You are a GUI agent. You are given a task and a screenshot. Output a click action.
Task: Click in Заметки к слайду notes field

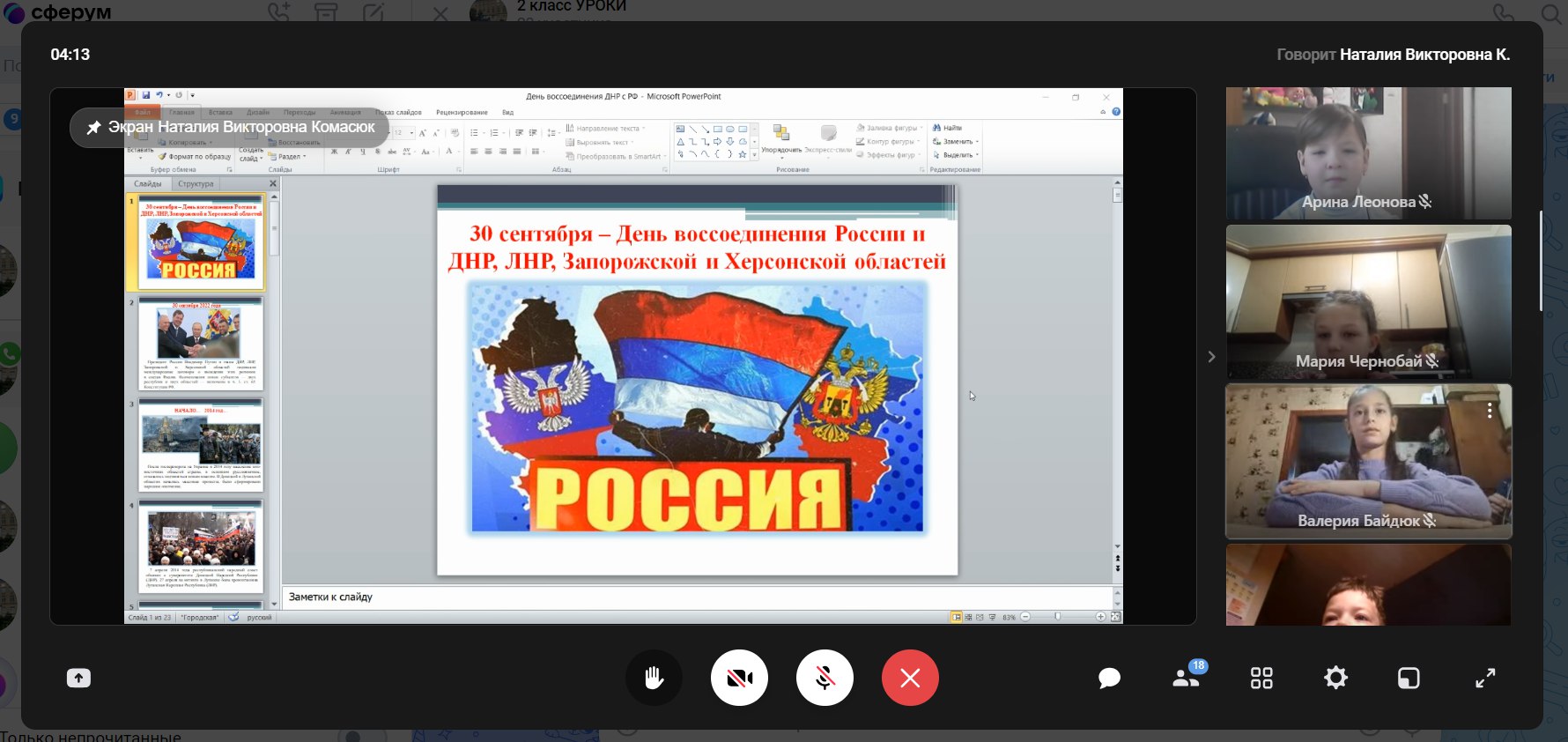click(696, 597)
